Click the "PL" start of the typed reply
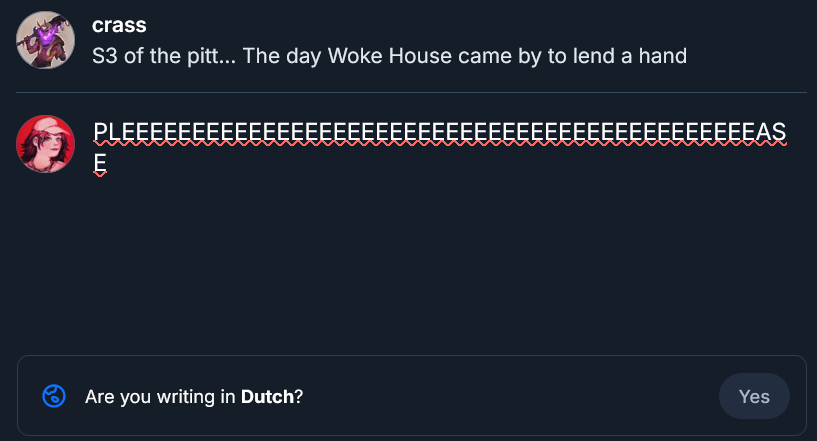 point(106,133)
